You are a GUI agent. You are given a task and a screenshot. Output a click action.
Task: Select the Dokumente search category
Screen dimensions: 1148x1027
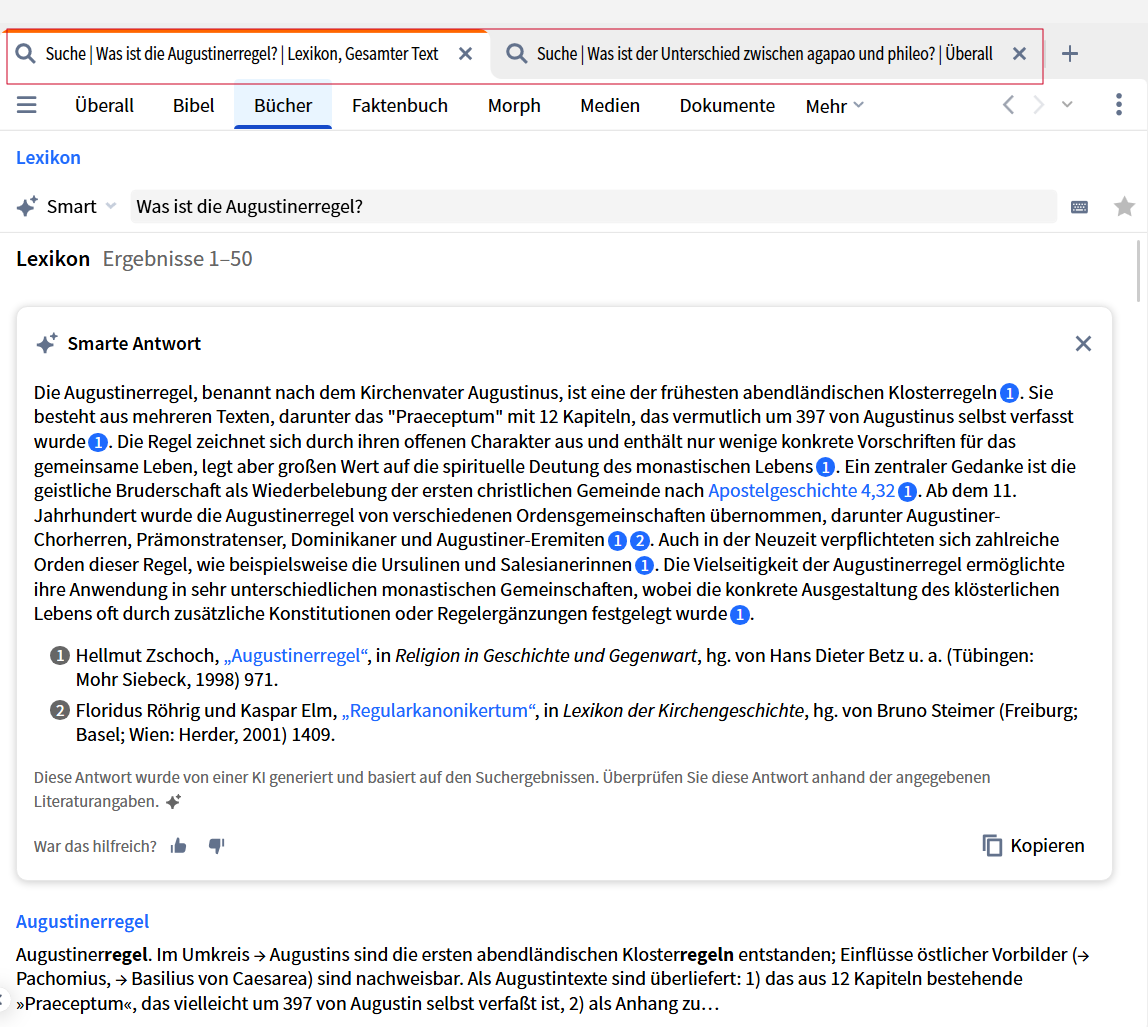point(727,105)
